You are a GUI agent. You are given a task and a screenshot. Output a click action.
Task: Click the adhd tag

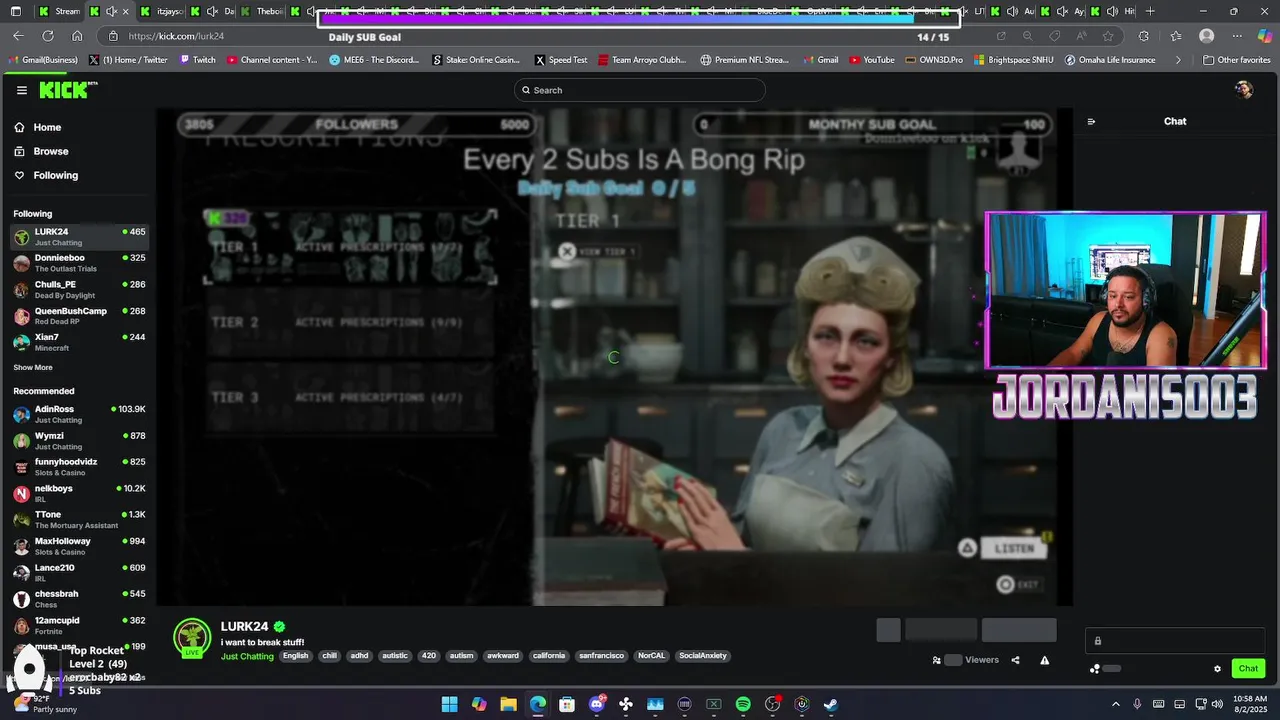pyautogui.click(x=359, y=656)
